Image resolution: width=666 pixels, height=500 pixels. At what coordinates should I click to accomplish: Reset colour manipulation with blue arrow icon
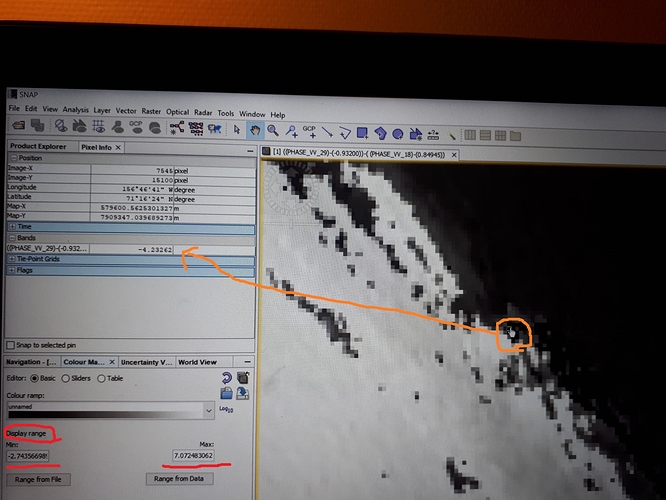pyautogui.click(x=226, y=378)
